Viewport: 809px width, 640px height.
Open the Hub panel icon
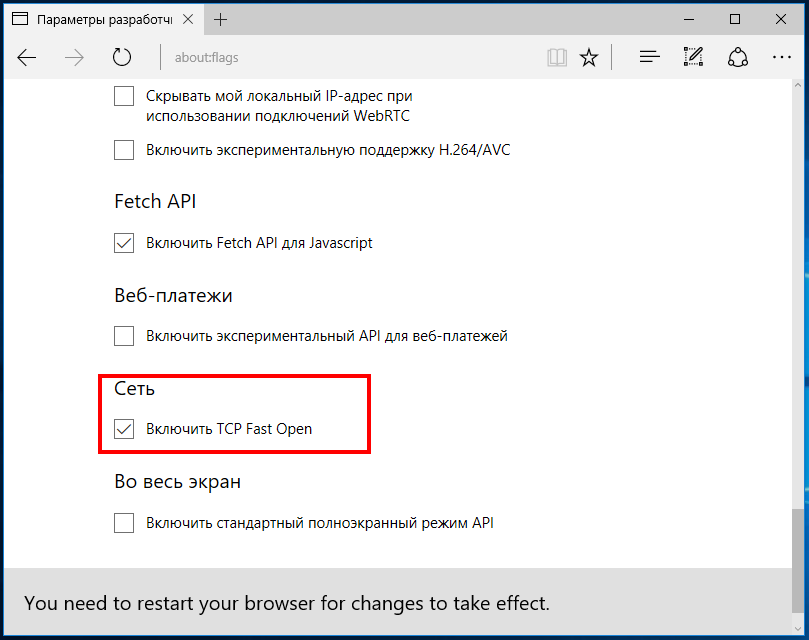tap(649, 57)
